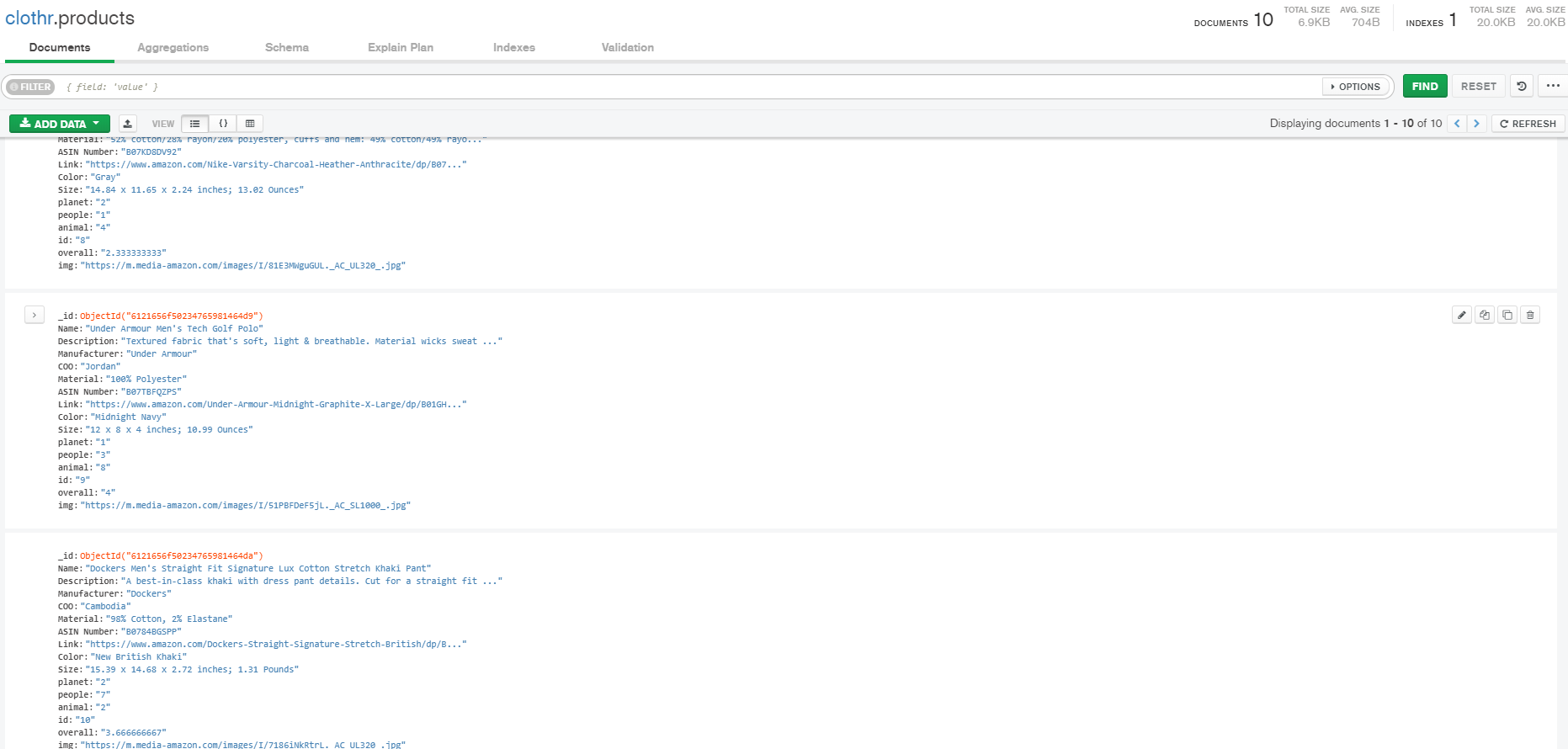Click the "Dockers" manufacturer value
This screenshot has width=1568, height=749.
tap(149, 593)
